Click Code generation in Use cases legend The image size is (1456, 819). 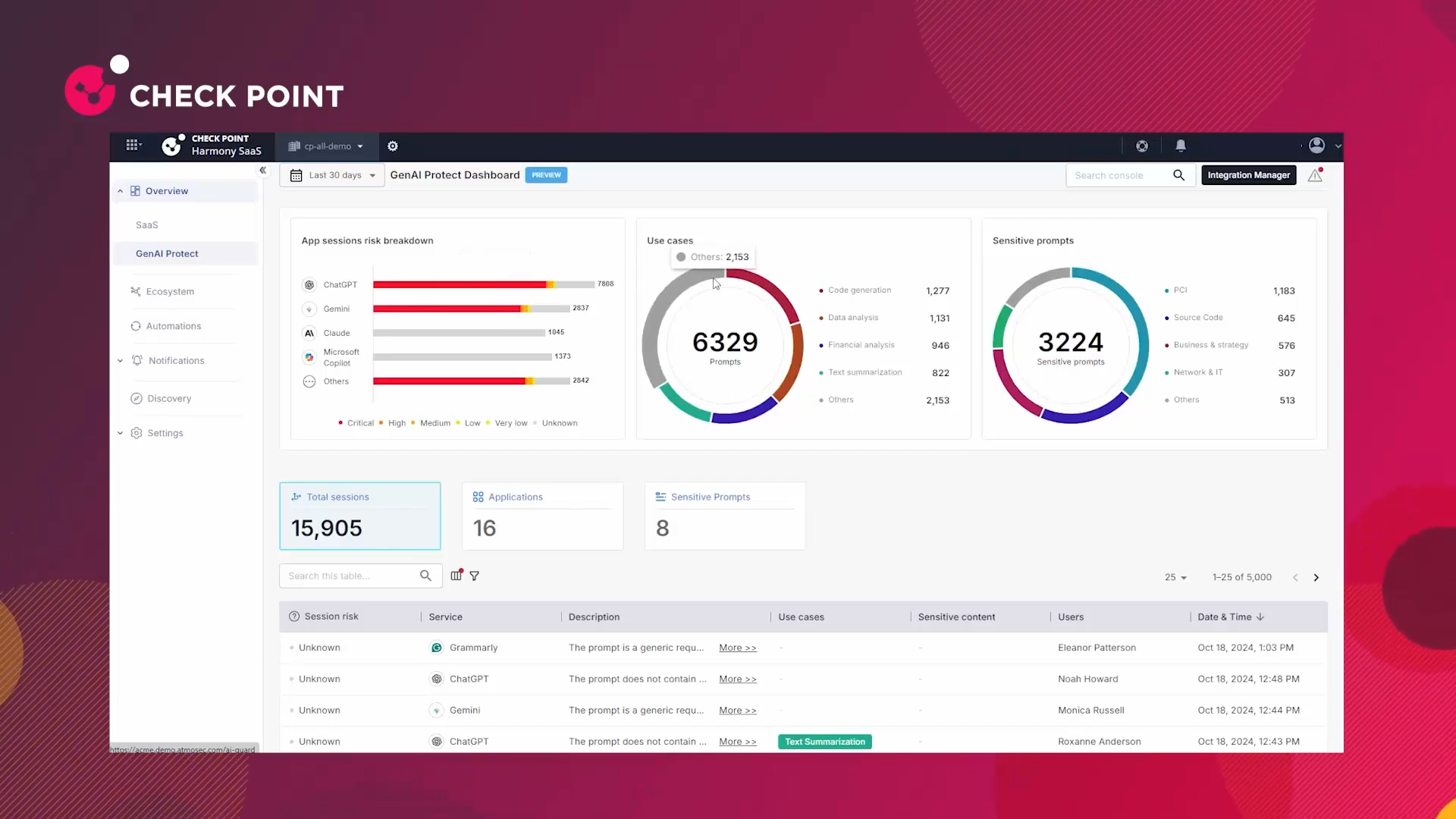pyautogui.click(x=859, y=290)
